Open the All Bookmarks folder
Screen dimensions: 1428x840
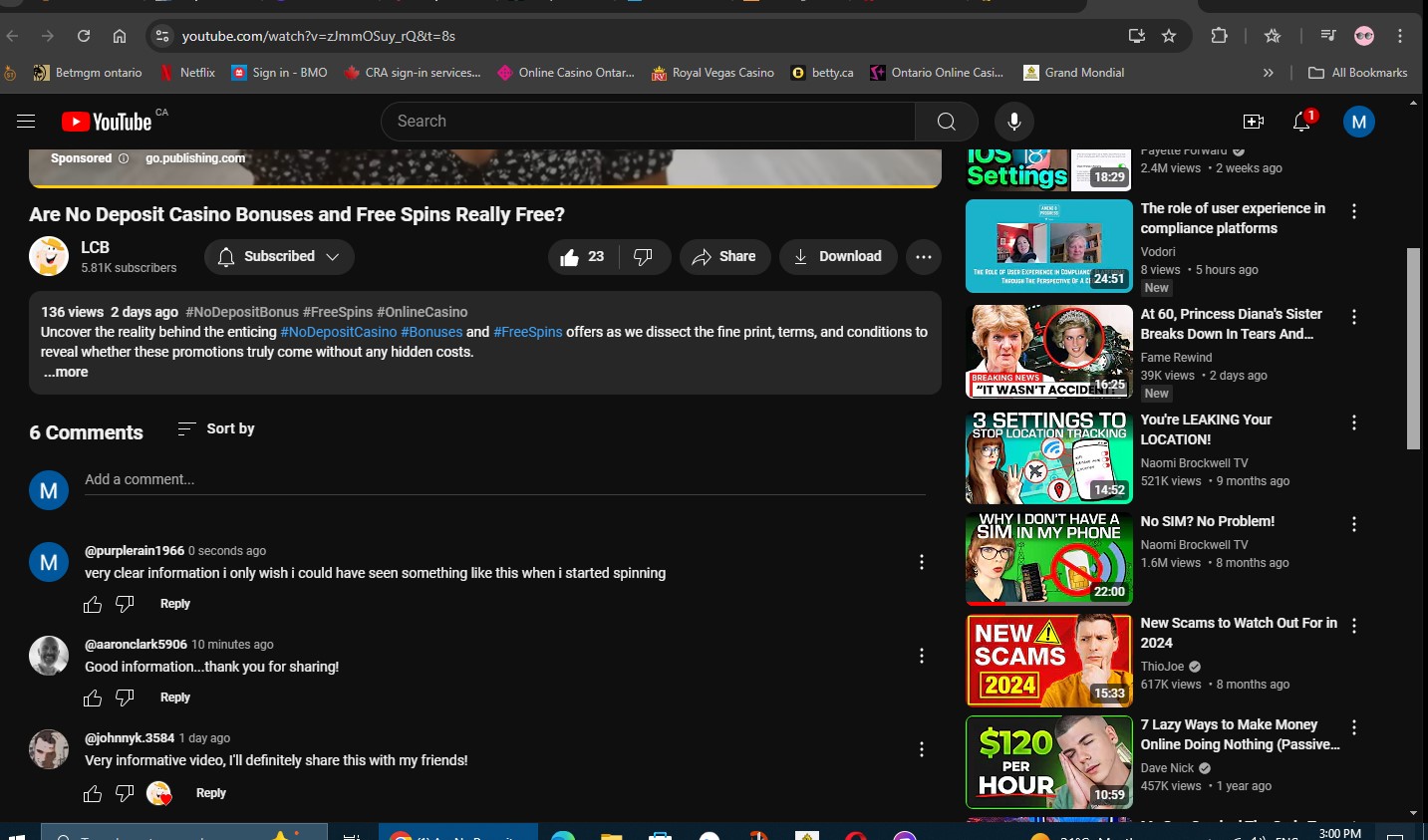point(1357,73)
